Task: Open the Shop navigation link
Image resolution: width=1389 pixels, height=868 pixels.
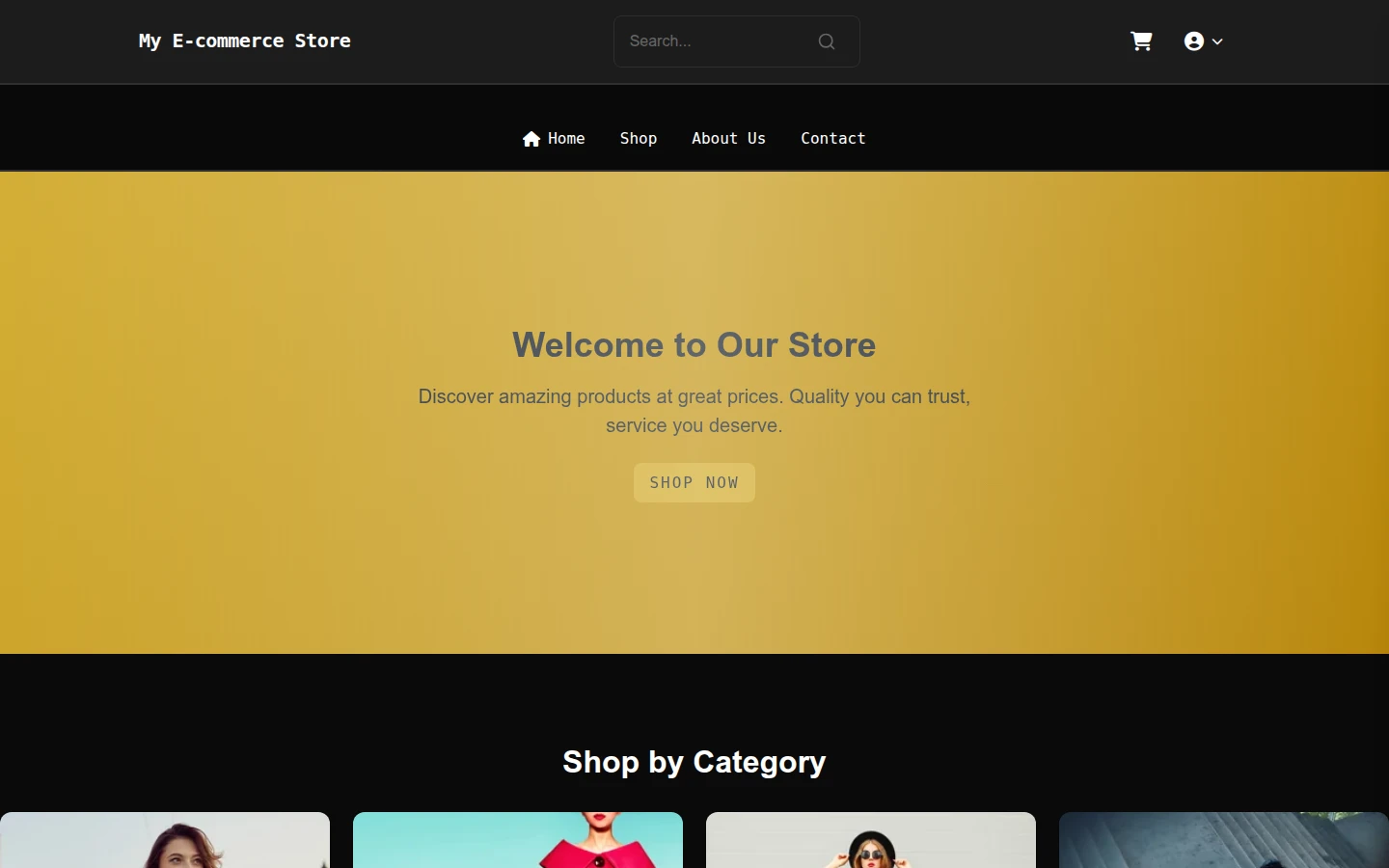Action: pyautogui.click(x=639, y=139)
